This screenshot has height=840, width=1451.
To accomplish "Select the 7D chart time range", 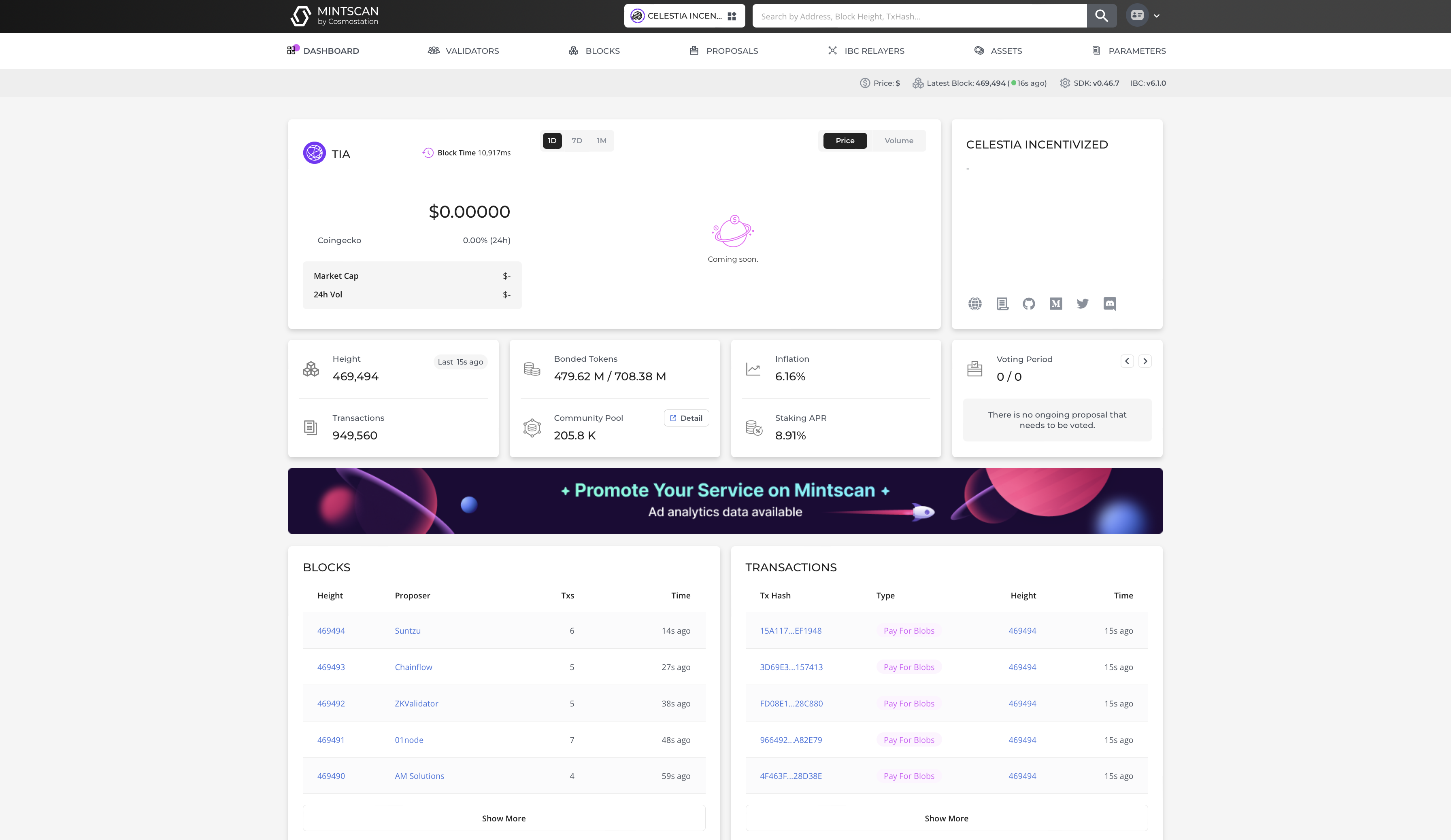I will tap(577, 140).
